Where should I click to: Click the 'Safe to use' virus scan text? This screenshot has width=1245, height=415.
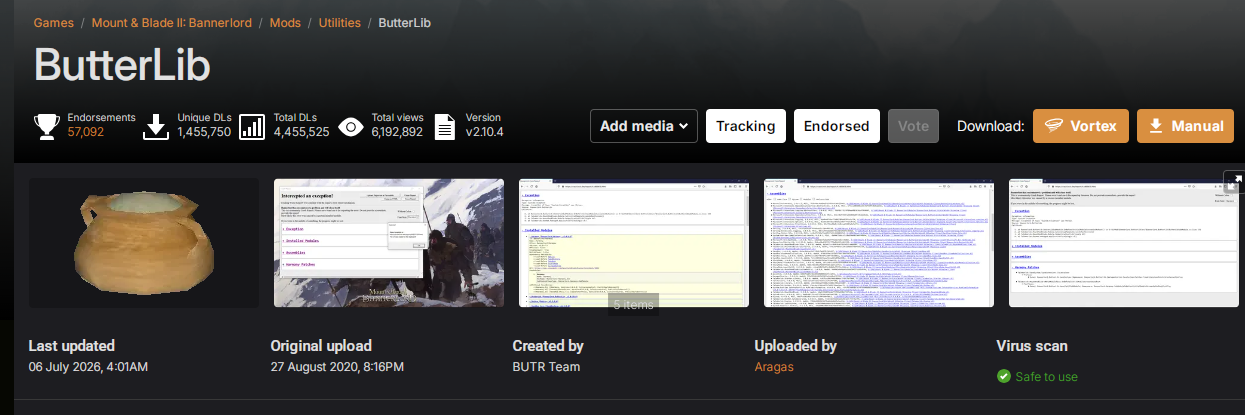coord(1047,377)
